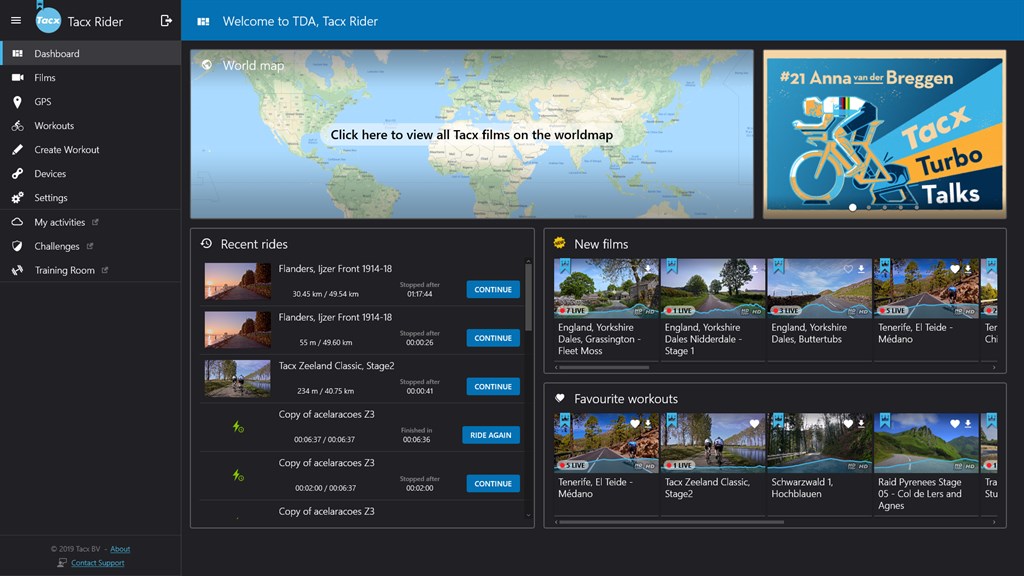Open the About link in the footer
1024x576 pixels.
[120, 549]
